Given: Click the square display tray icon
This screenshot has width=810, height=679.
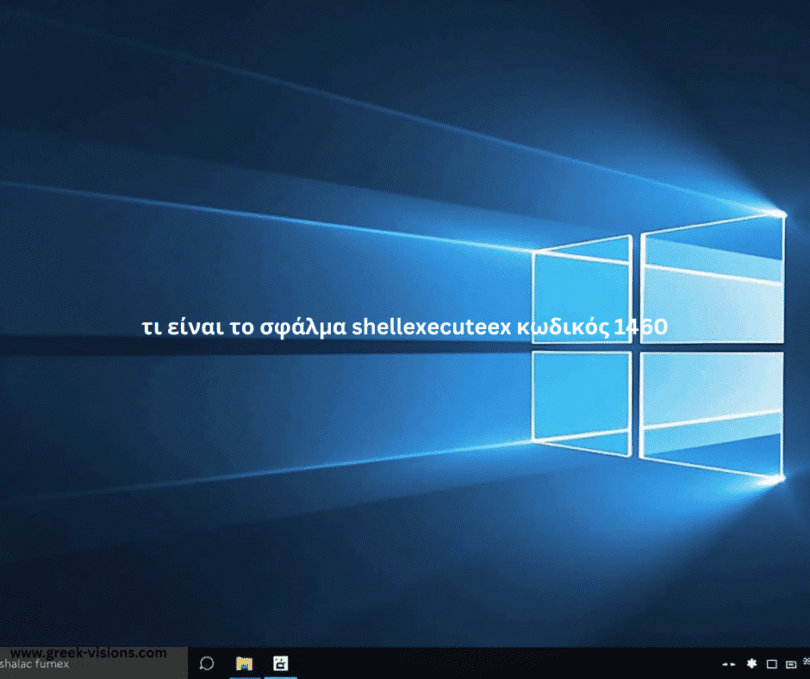Looking at the screenshot, I should (x=772, y=664).
